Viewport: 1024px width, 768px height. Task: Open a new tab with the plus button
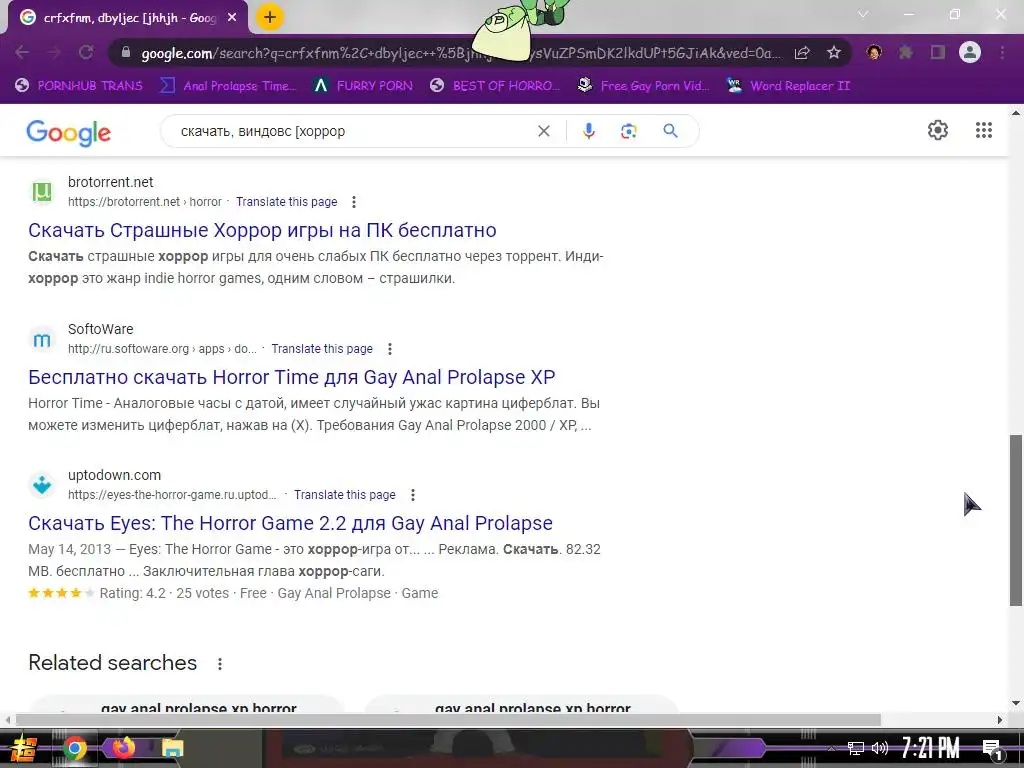pyautogui.click(x=270, y=18)
